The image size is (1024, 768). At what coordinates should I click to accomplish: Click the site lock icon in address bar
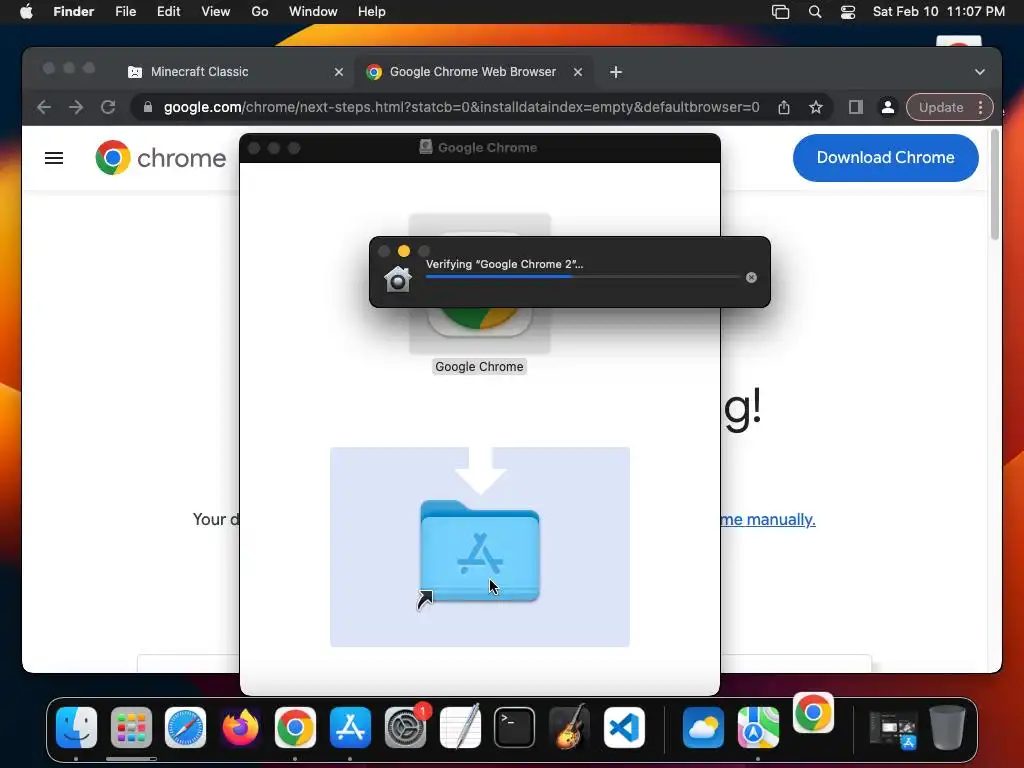(148, 107)
